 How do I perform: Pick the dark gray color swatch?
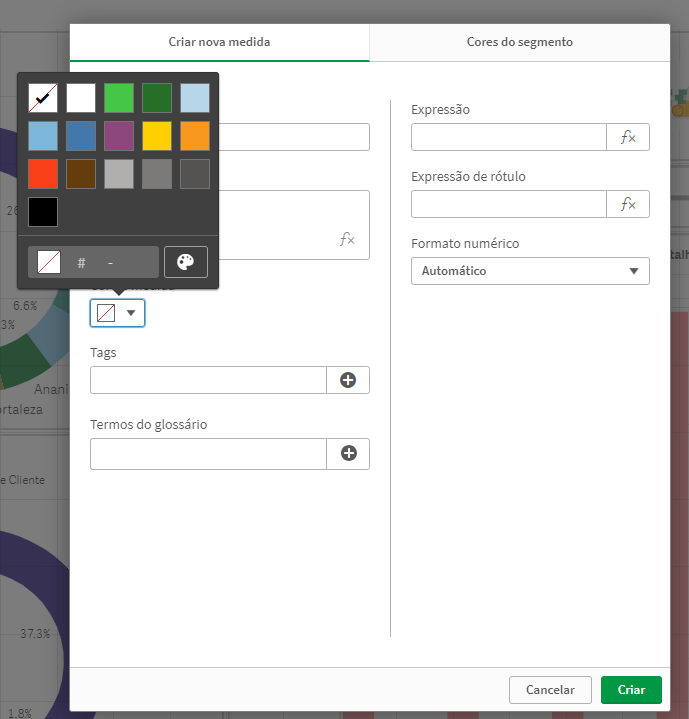point(195,174)
